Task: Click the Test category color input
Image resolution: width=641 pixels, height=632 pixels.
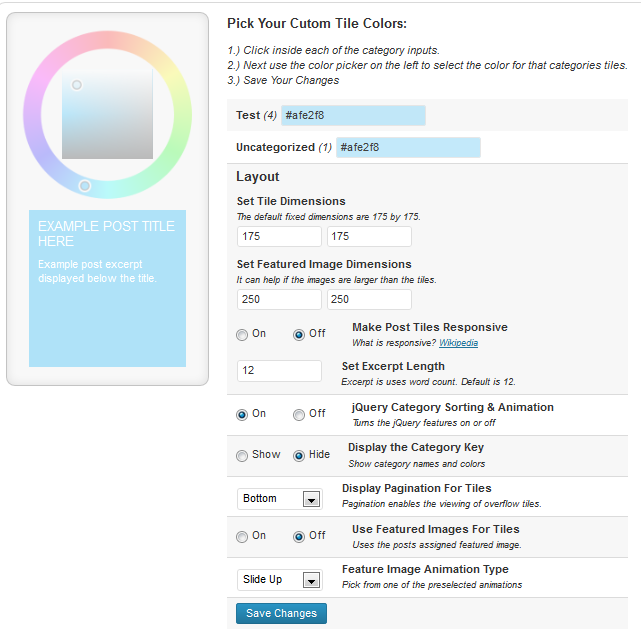Action: pyautogui.click(x=353, y=115)
